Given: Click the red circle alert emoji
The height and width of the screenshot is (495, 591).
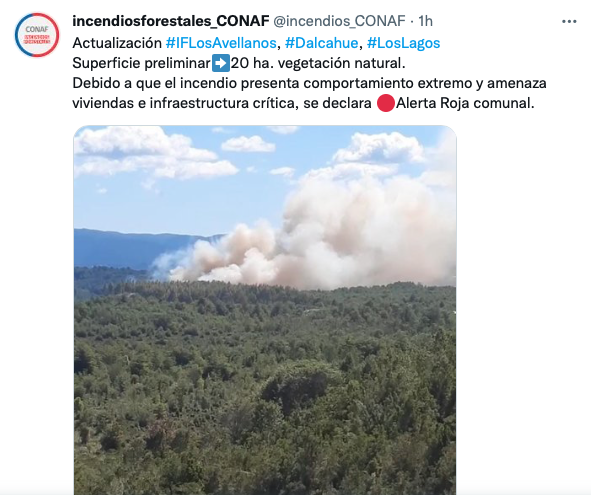Looking at the screenshot, I should [x=386, y=103].
